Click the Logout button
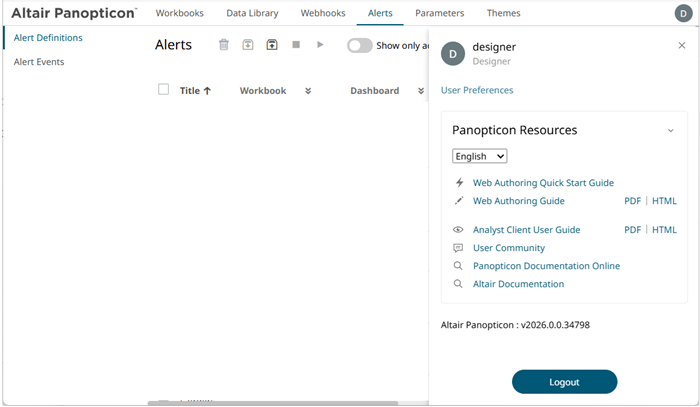Image resolution: width=700 pixels, height=407 pixels. [564, 382]
